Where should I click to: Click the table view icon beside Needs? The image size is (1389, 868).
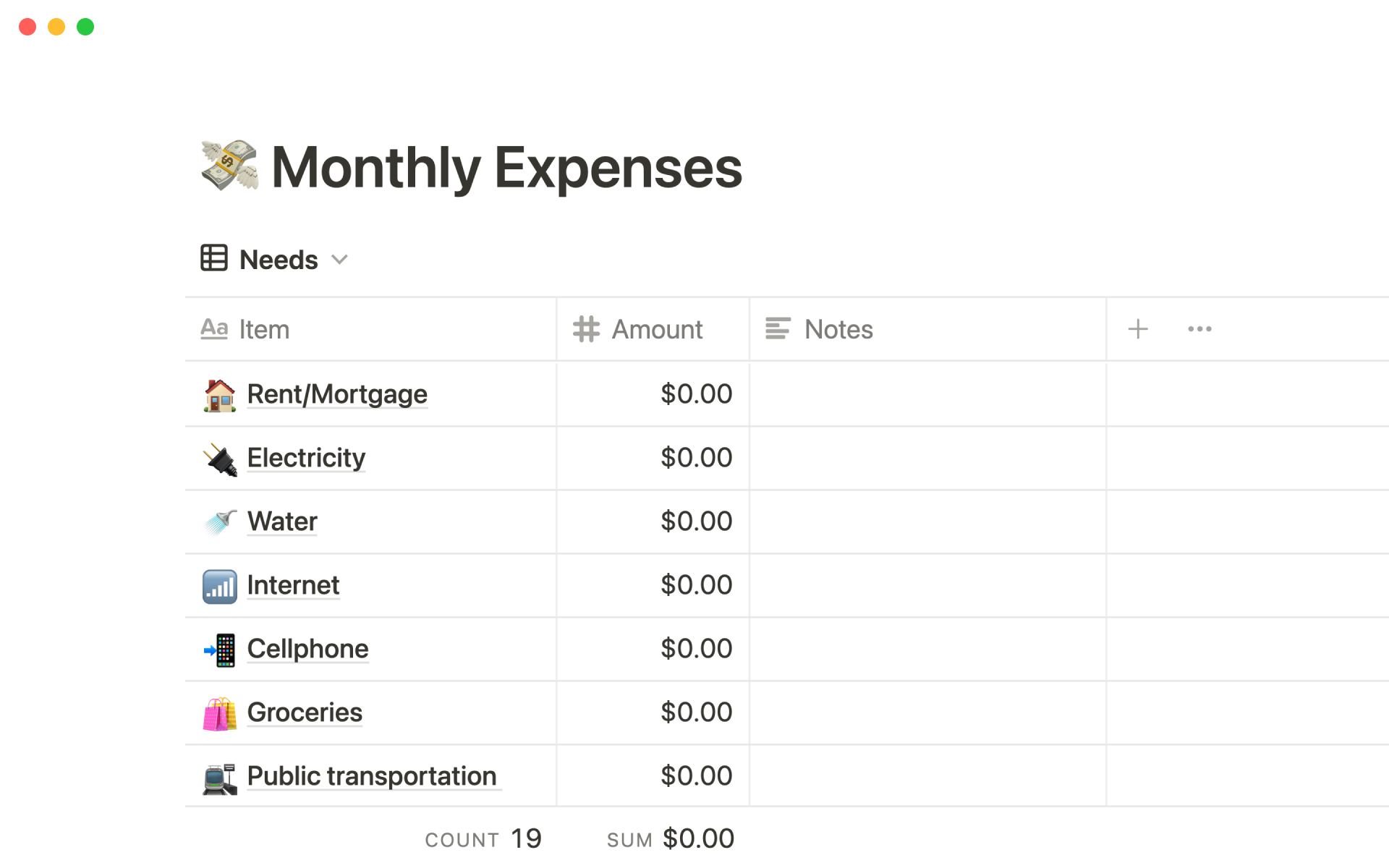[x=213, y=258]
